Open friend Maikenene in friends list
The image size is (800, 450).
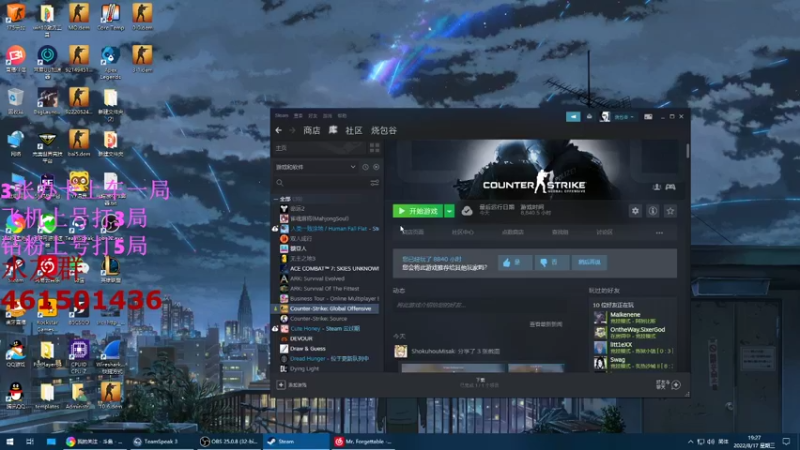tap(633, 318)
